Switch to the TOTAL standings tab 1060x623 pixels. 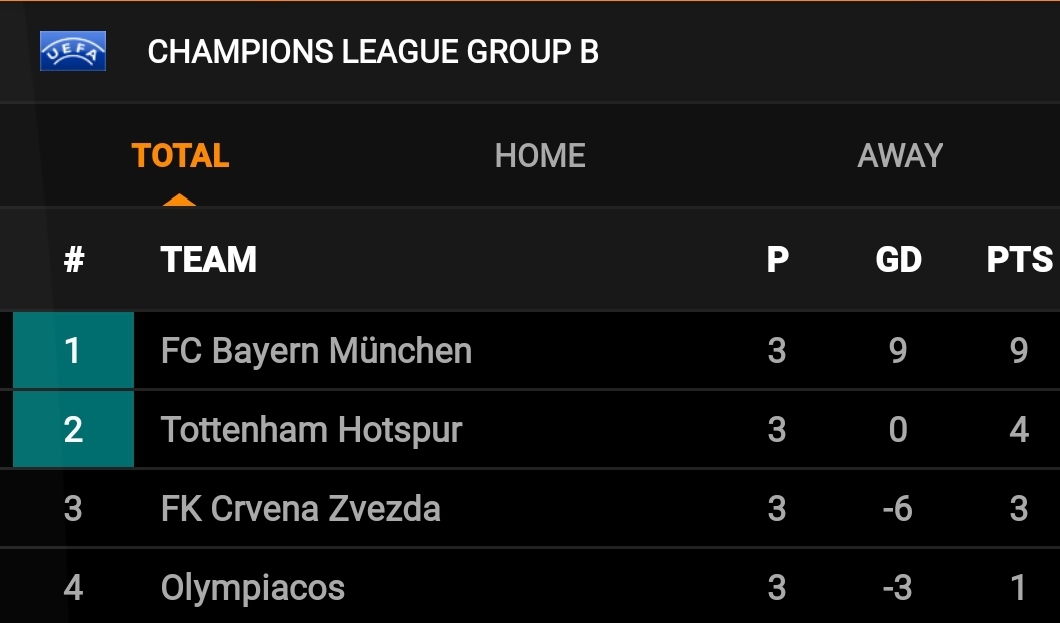180,155
